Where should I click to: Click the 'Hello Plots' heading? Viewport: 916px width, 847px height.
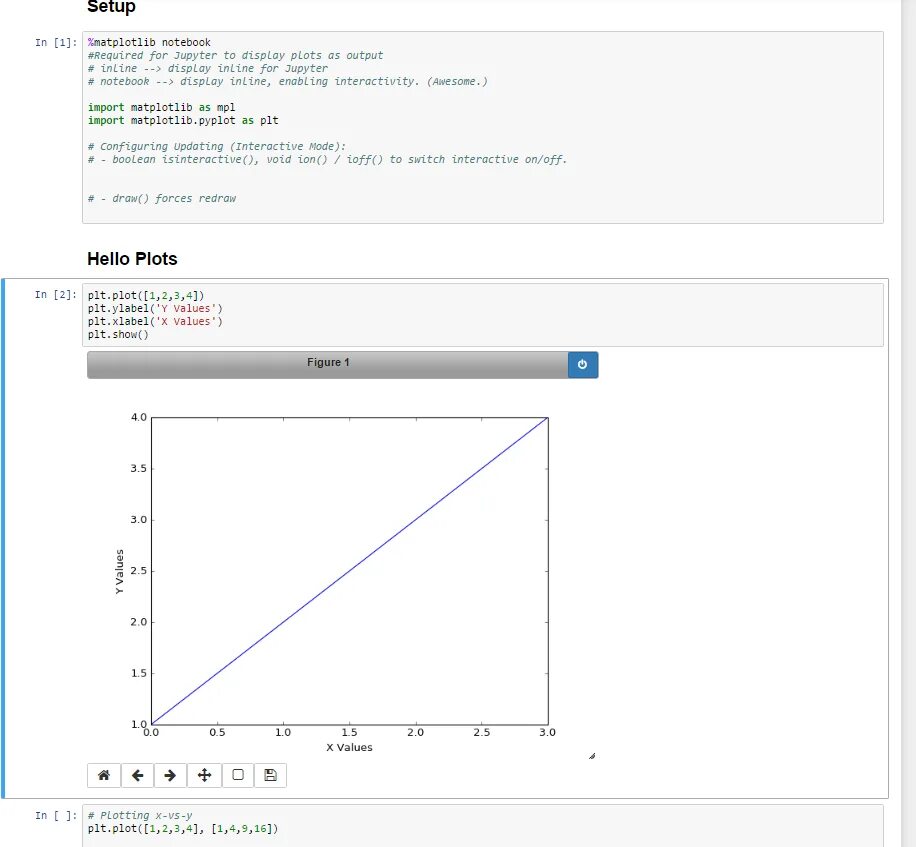tap(132, 259)
